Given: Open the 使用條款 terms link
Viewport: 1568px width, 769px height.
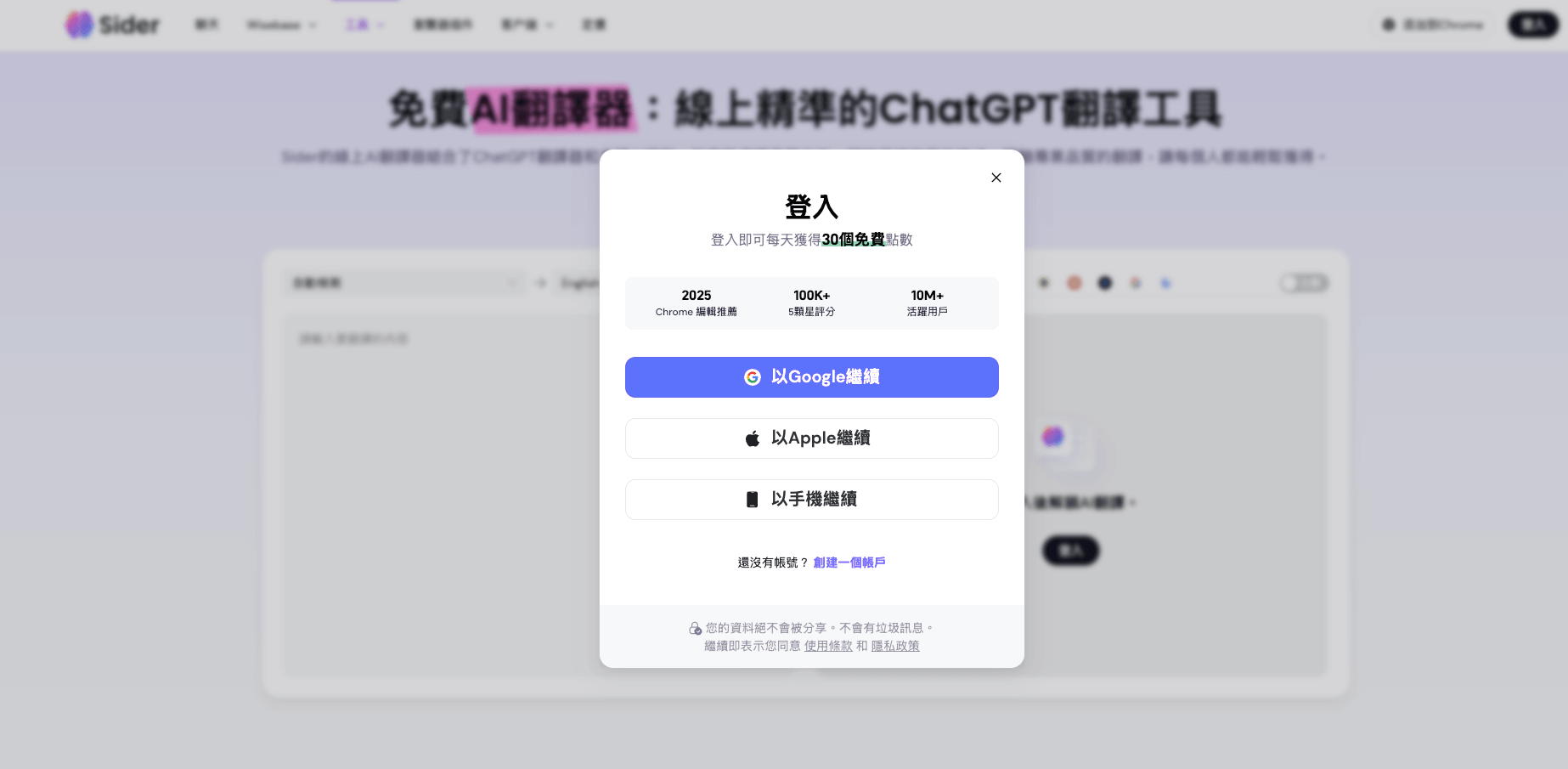Looking at the screenshot, I should pos(828,646).
